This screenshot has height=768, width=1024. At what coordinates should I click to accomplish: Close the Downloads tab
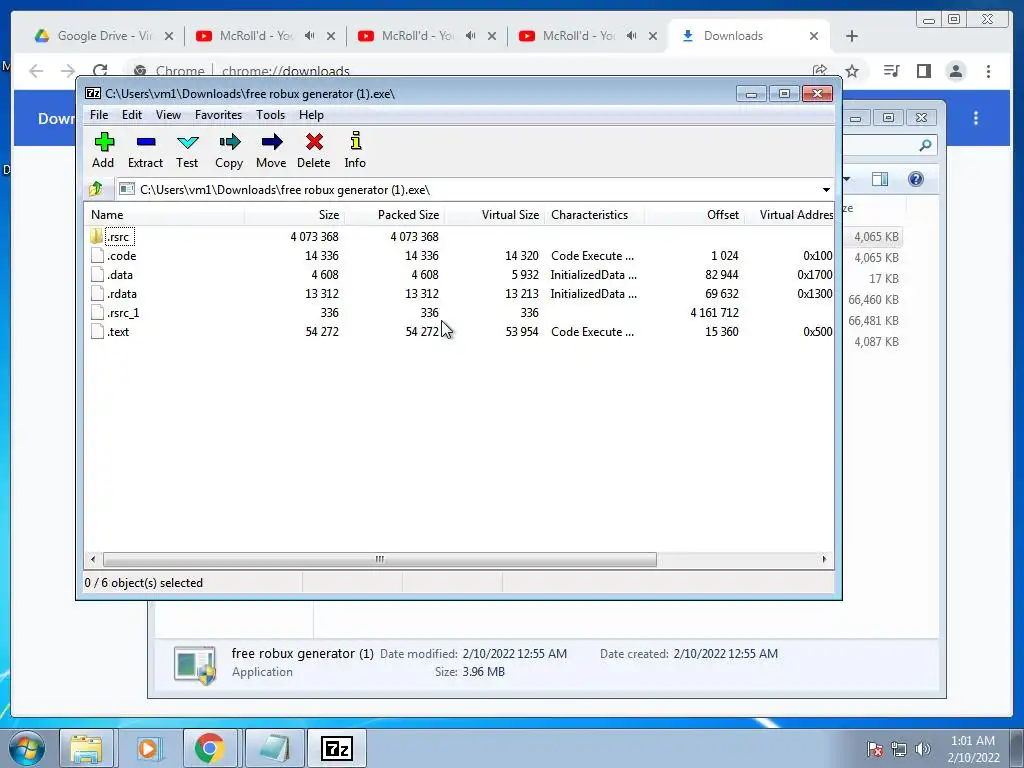814,36
